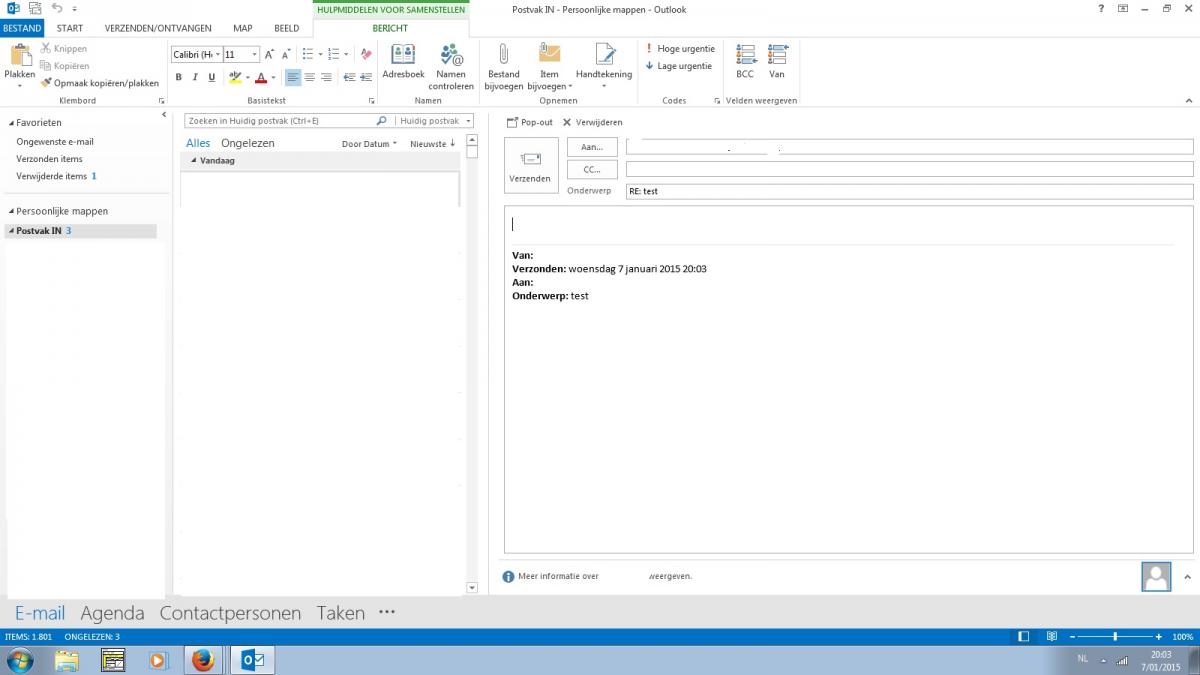Open the BESTAND tab
Viewport: 1200px width, 675px height.
pyautogui.click(x=22, y=28)
